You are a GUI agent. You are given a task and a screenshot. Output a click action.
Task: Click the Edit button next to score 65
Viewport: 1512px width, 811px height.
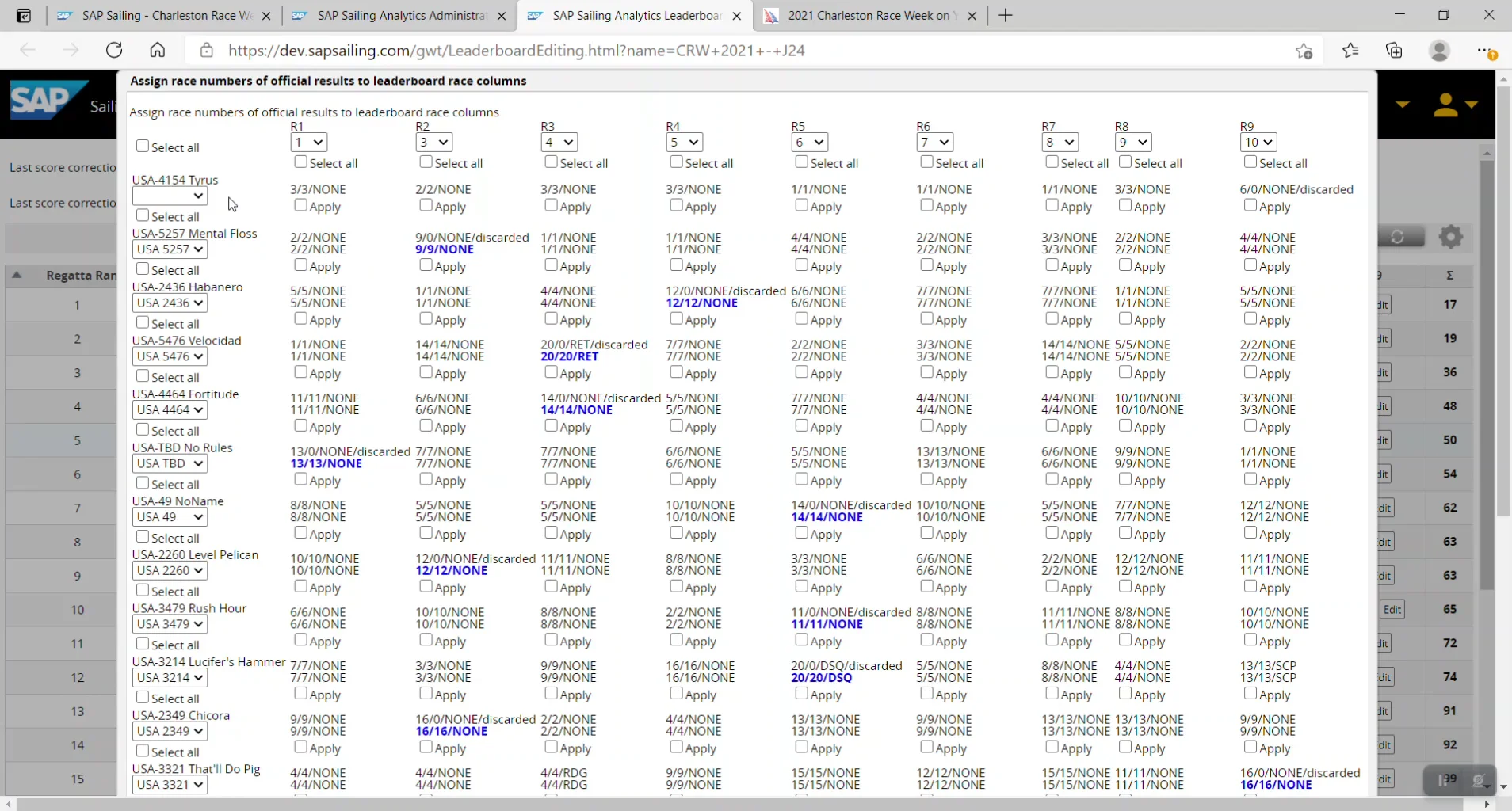coord(1393,609)
